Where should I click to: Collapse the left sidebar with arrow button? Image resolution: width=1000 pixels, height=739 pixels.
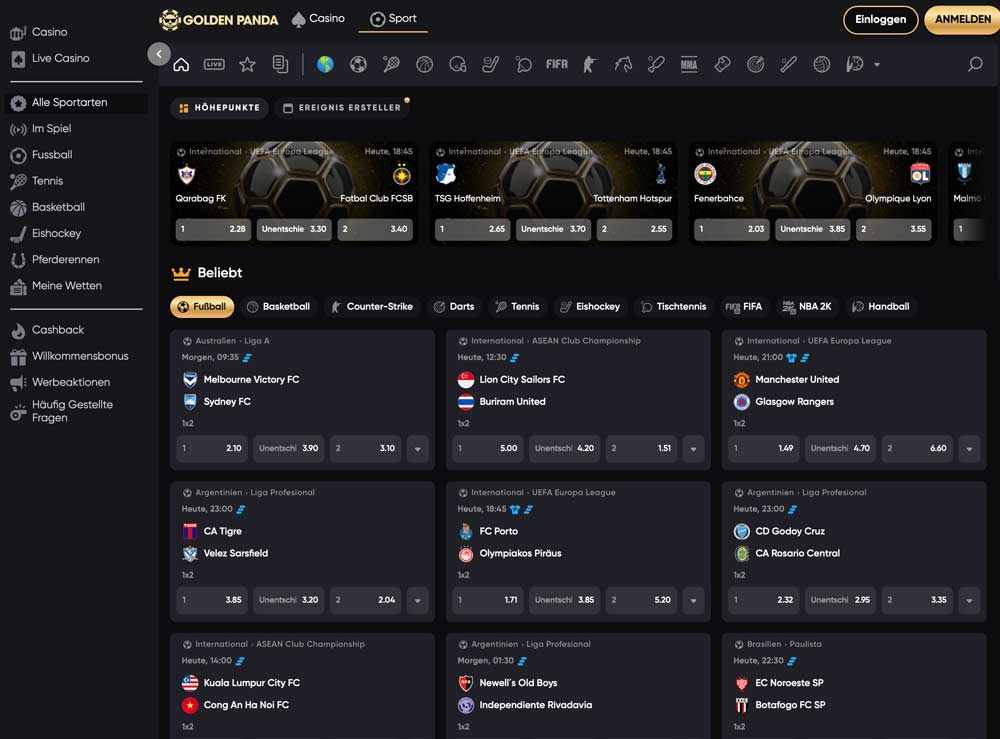159,54
